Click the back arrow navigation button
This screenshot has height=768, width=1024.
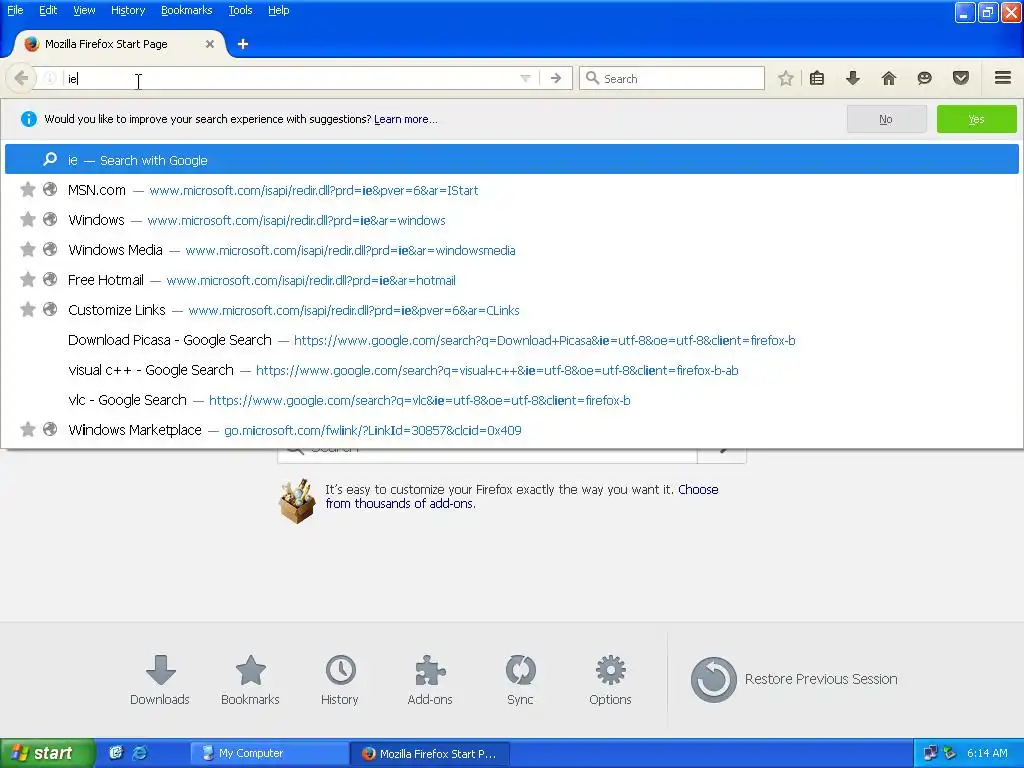point(21,78)
